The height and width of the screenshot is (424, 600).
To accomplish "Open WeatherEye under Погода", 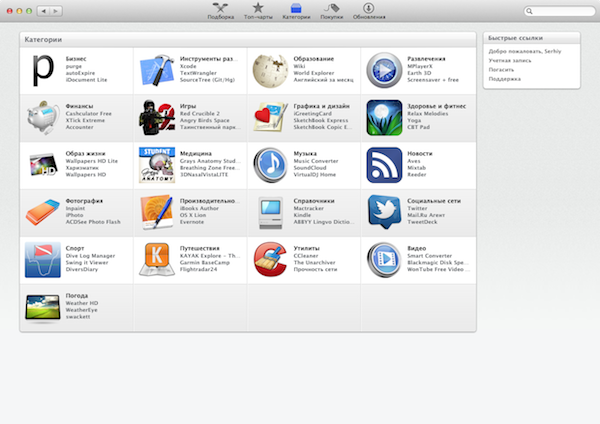I will (81, 310).
